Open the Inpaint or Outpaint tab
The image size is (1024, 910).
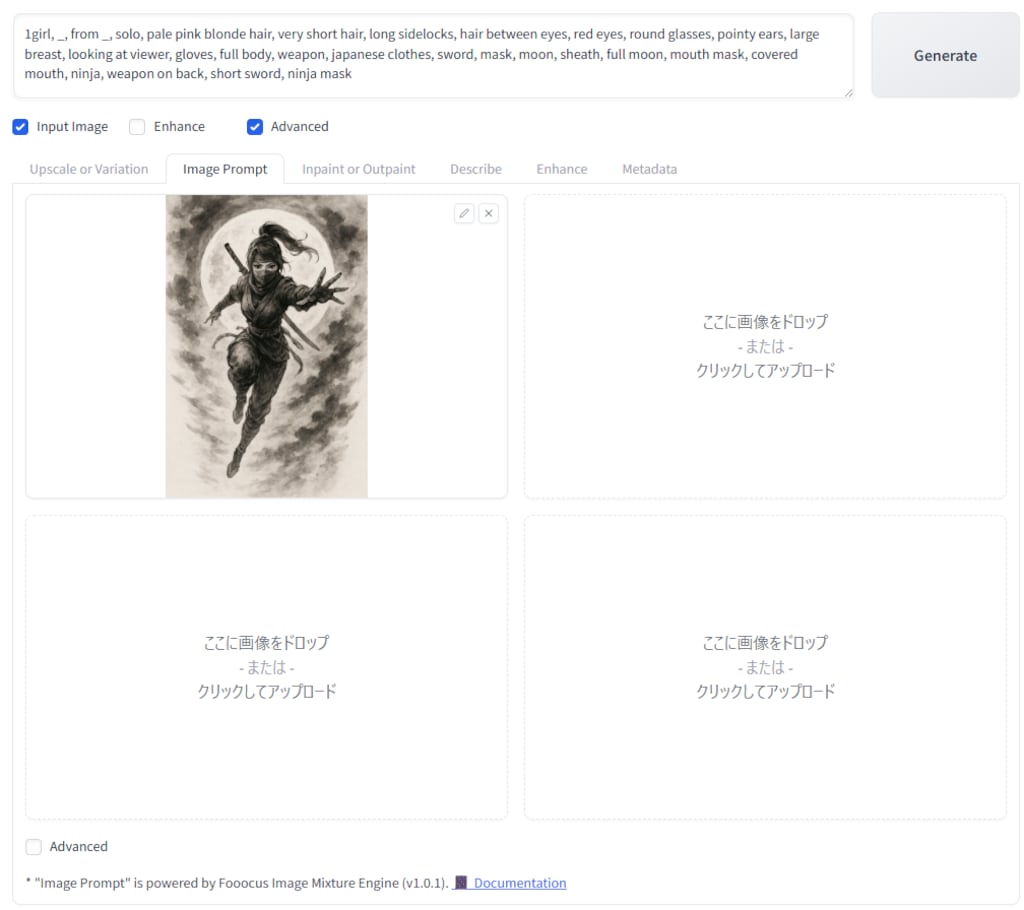tap(359, 169)
